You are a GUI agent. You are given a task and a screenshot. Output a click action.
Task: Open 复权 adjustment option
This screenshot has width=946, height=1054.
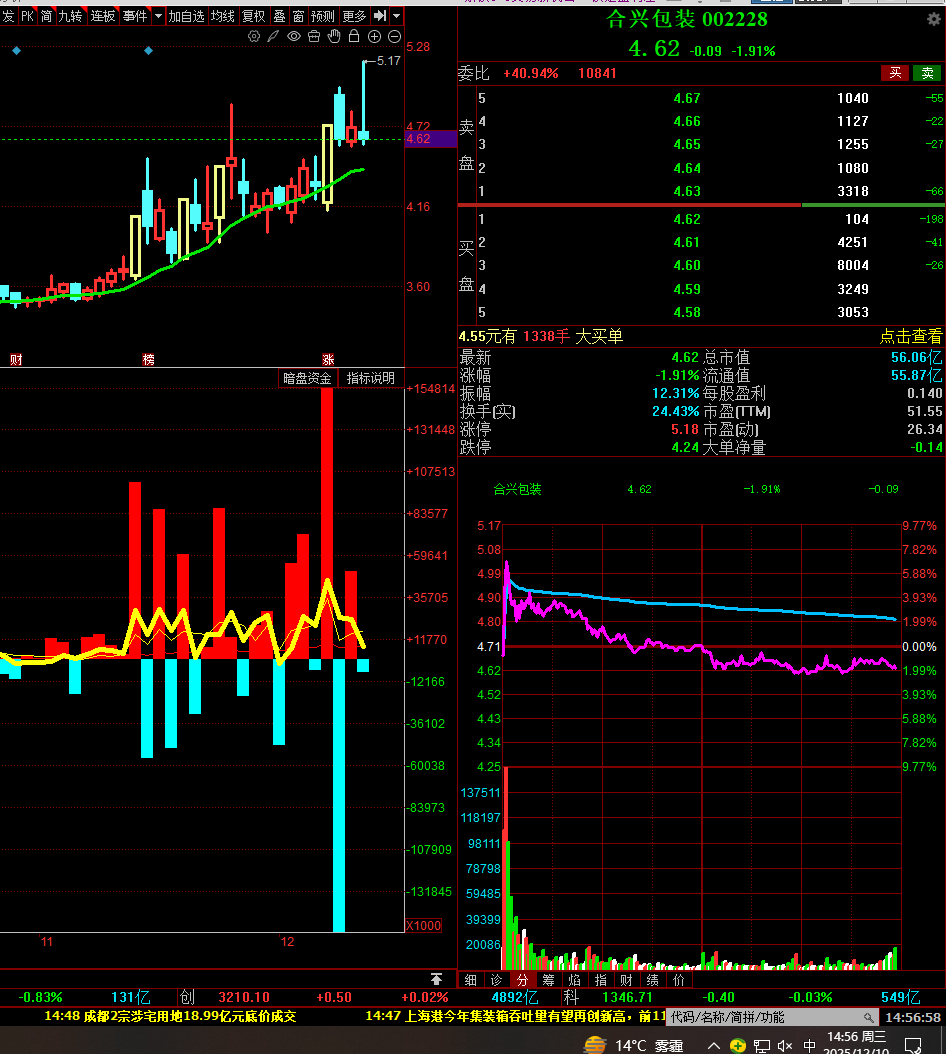254,15
